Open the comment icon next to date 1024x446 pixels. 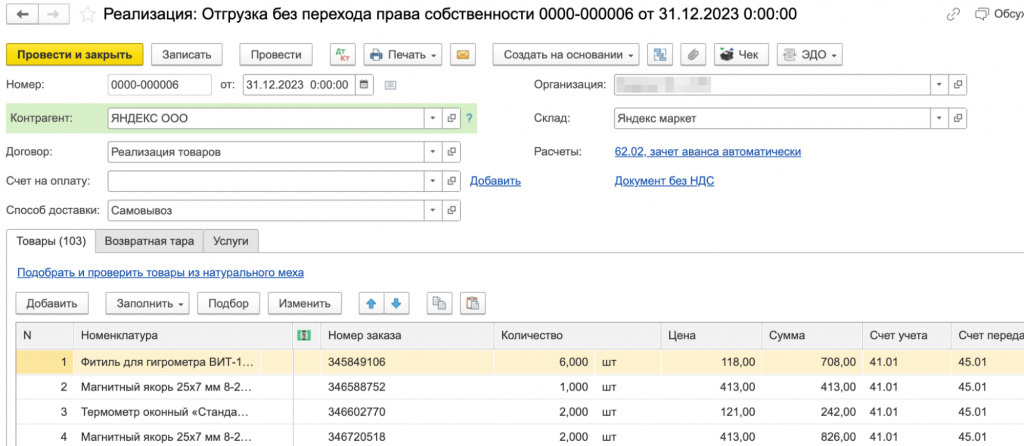pos(390,85)
